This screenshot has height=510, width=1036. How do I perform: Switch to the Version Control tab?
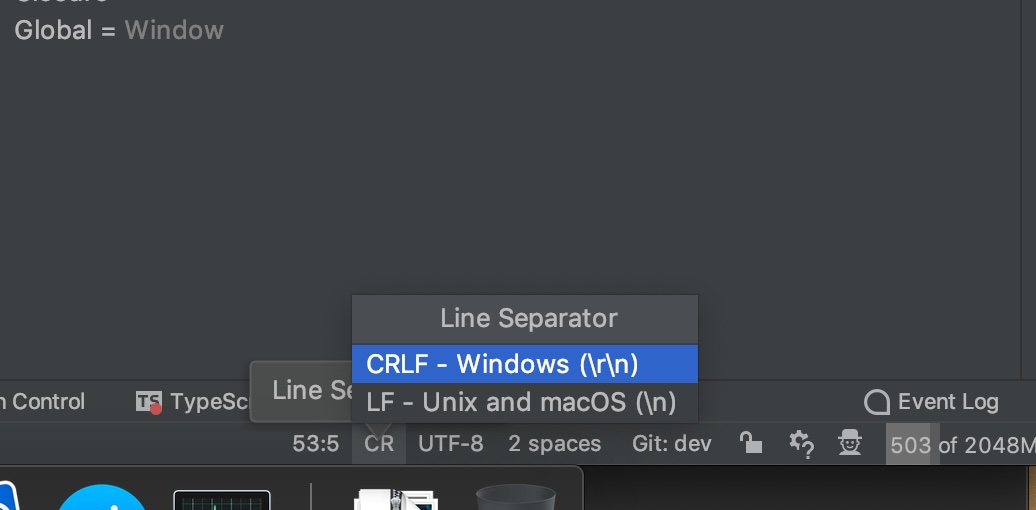coord(42,402)
